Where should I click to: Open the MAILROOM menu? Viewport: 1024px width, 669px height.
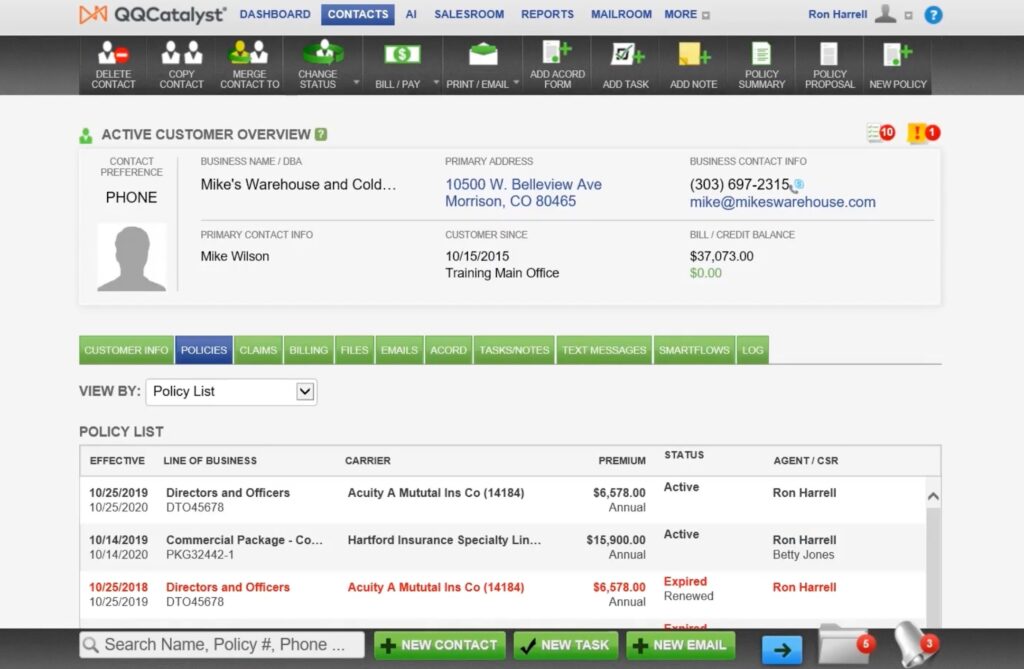pyautogui.click(x=621, y=14)
